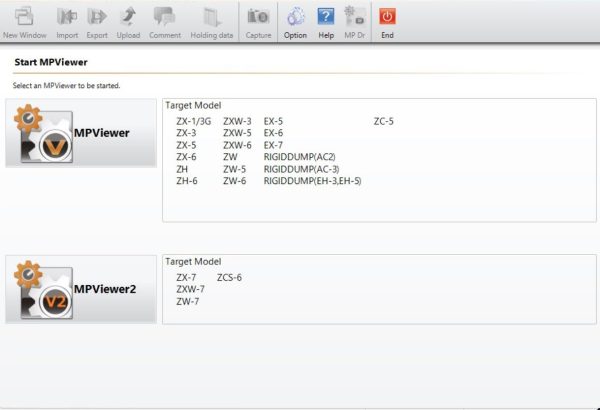
Task: Click the MPViewer2 gear V2 icon
Action: tap(43, 290)
